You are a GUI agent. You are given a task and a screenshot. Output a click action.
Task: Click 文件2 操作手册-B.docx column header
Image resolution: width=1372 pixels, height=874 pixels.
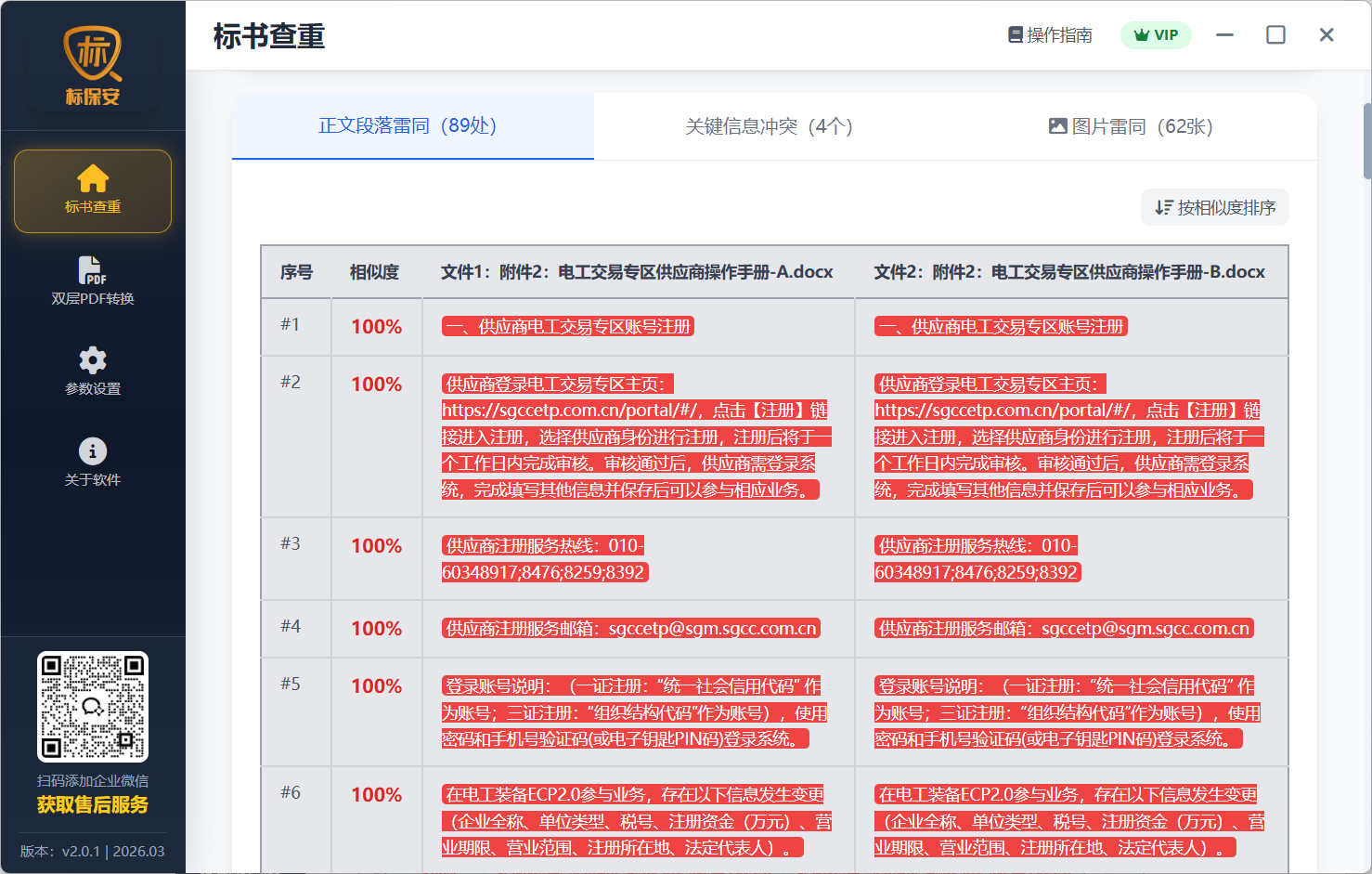[1069, 272]
